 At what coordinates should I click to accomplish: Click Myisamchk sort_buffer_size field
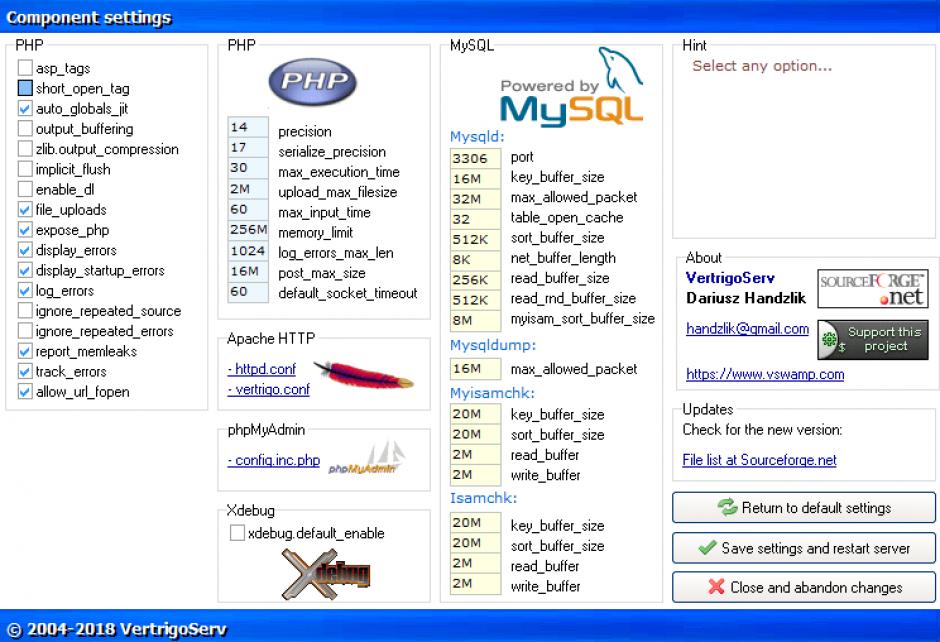[475, 434]
